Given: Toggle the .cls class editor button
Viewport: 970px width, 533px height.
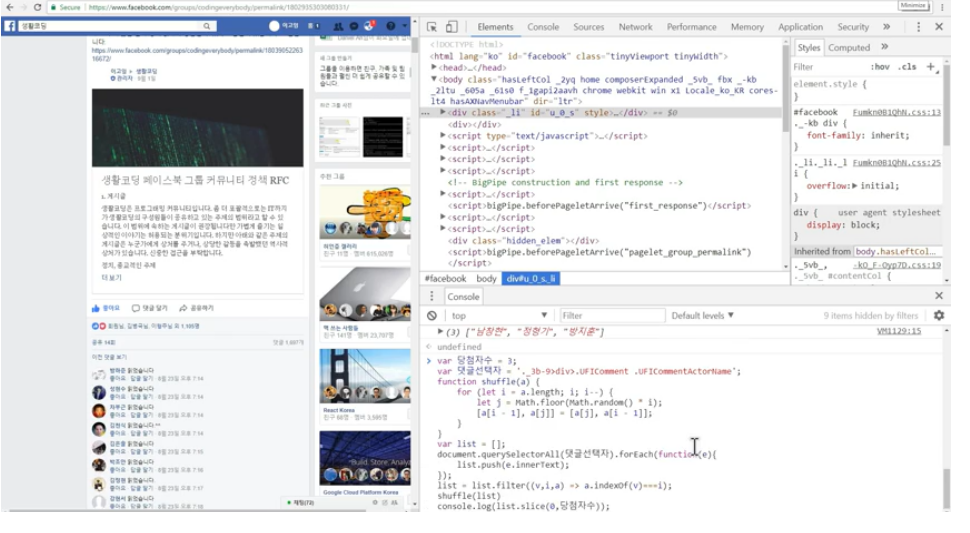Looking at the screenshot, I should [908, 67].
